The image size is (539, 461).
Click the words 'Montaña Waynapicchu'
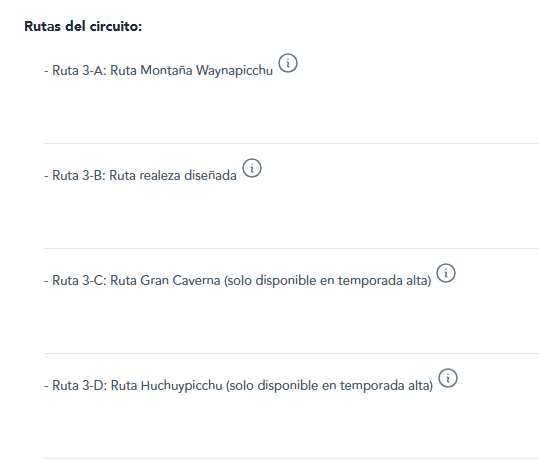point(207,71)
